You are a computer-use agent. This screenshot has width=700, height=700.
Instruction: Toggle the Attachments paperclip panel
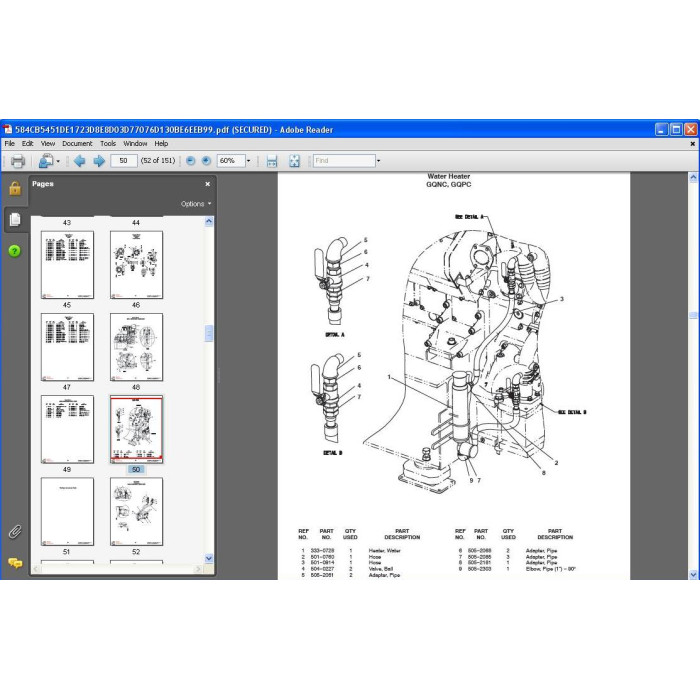(x=15, y=532)
